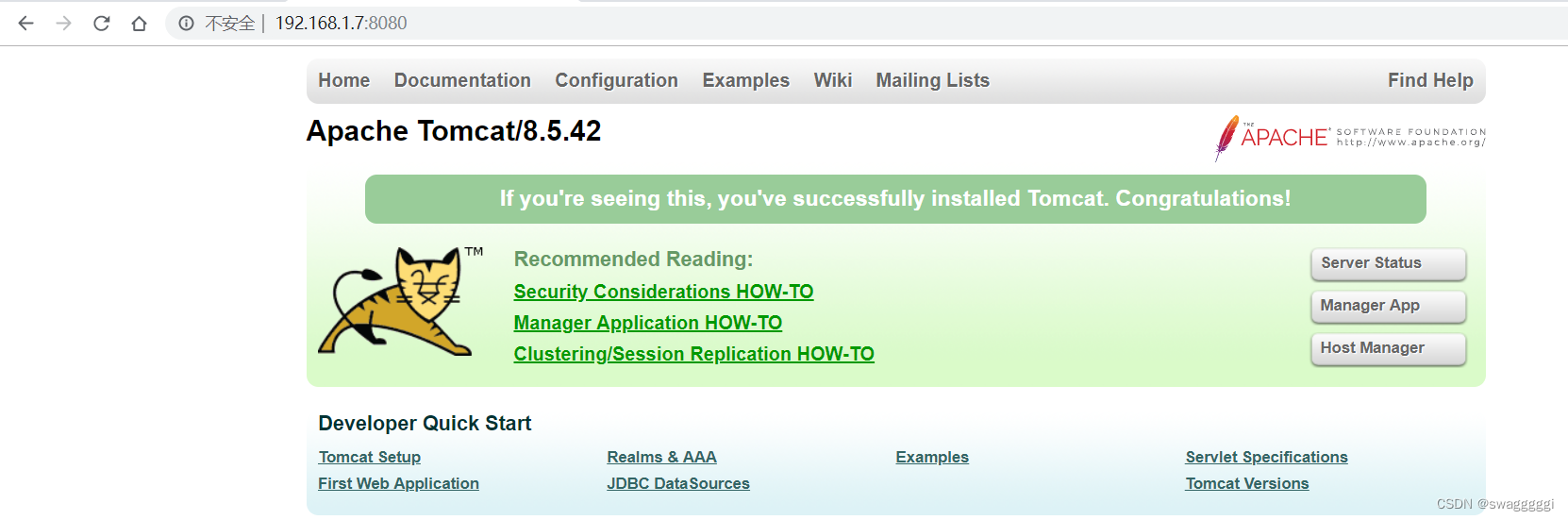1568x520 pixels.
Task: Click the Apache Software Foundation logo
Action: point(1350,138)
